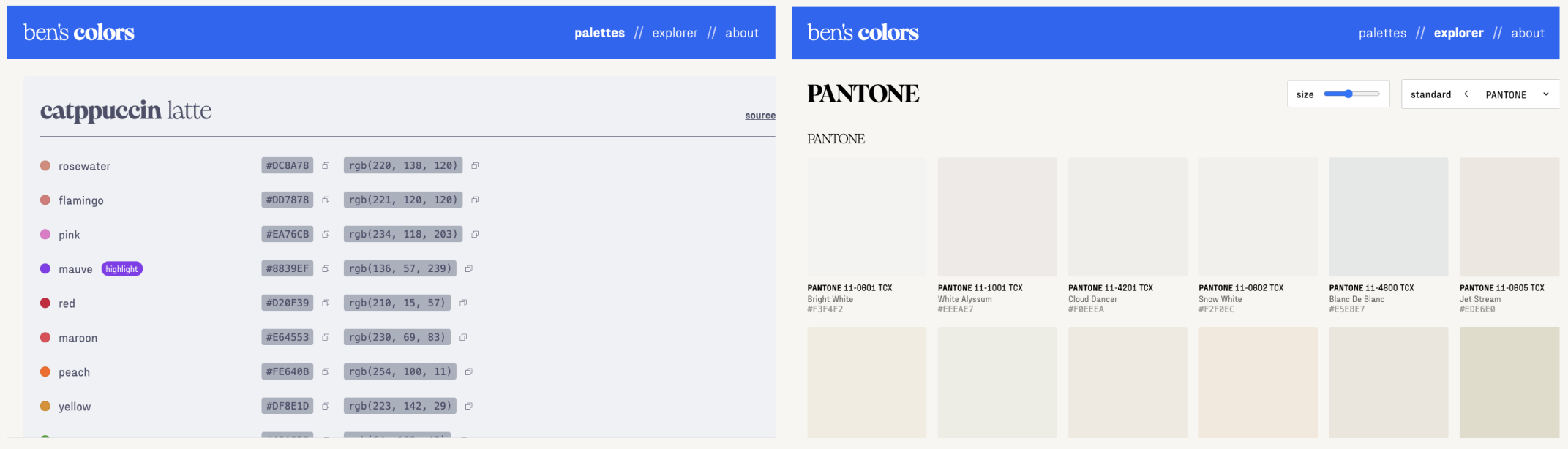
Task: Click the mauve highlight badge
Action: pos(121,269)
